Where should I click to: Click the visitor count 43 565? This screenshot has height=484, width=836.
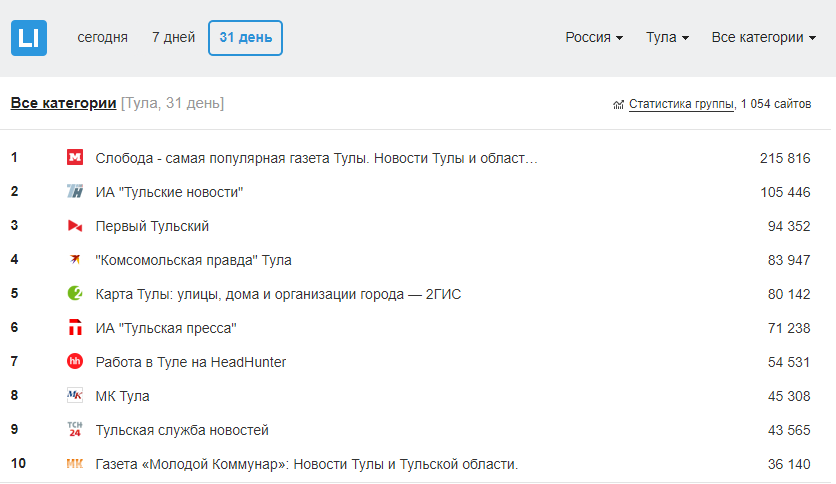(x=789, y=430)
